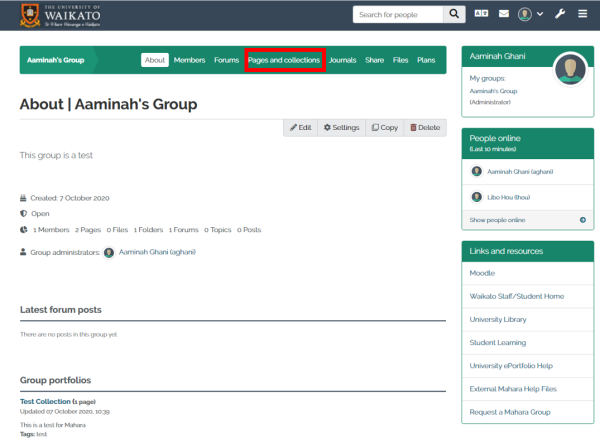Click the search magnifier button
600x443 pixels.
click(x=455, y=15)
